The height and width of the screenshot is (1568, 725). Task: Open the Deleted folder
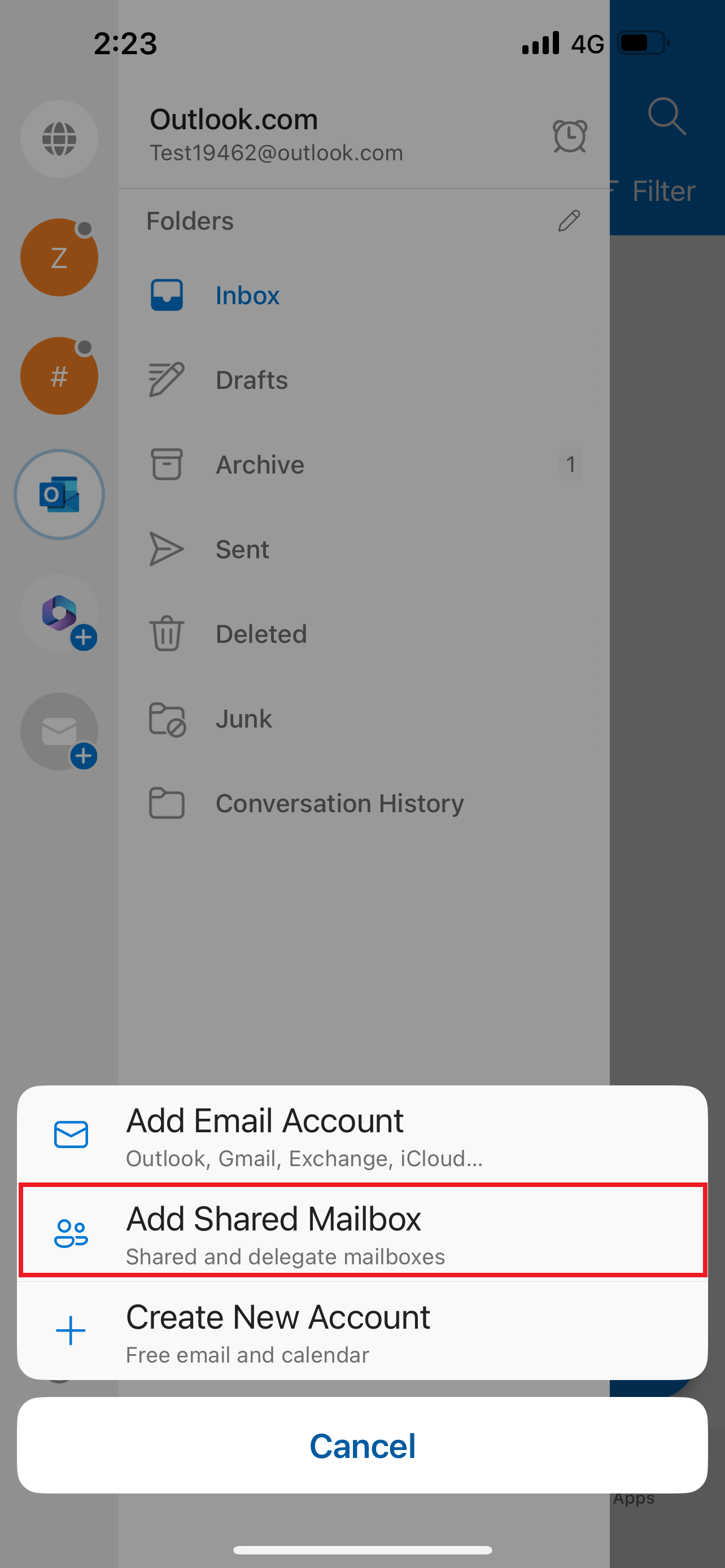click(x=261, y=634)
